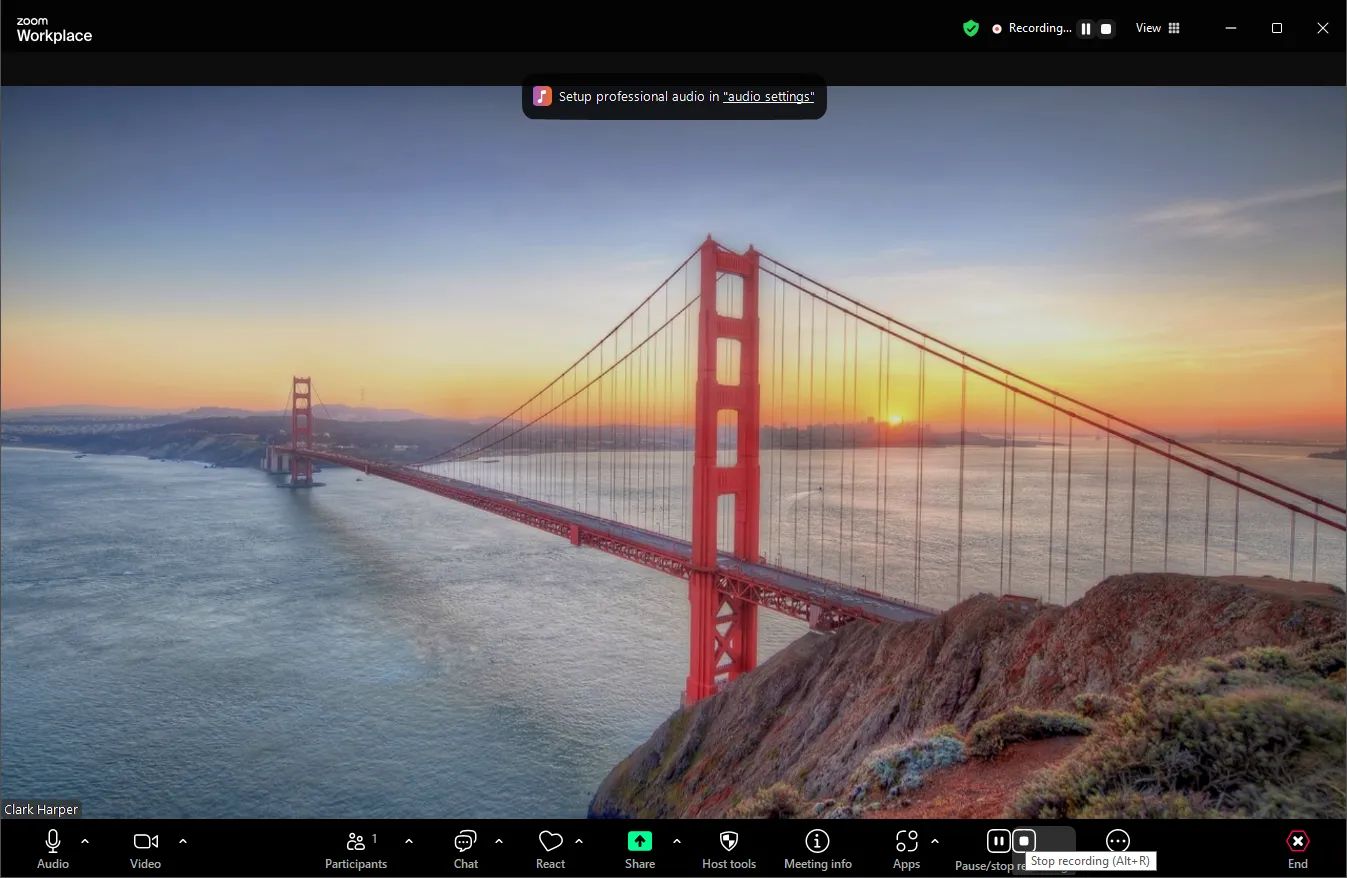This screenshot has height=878, width=1347.
Task: Click the Recording status indicator
Action: pyautogui.click(x=1031, y=28)
